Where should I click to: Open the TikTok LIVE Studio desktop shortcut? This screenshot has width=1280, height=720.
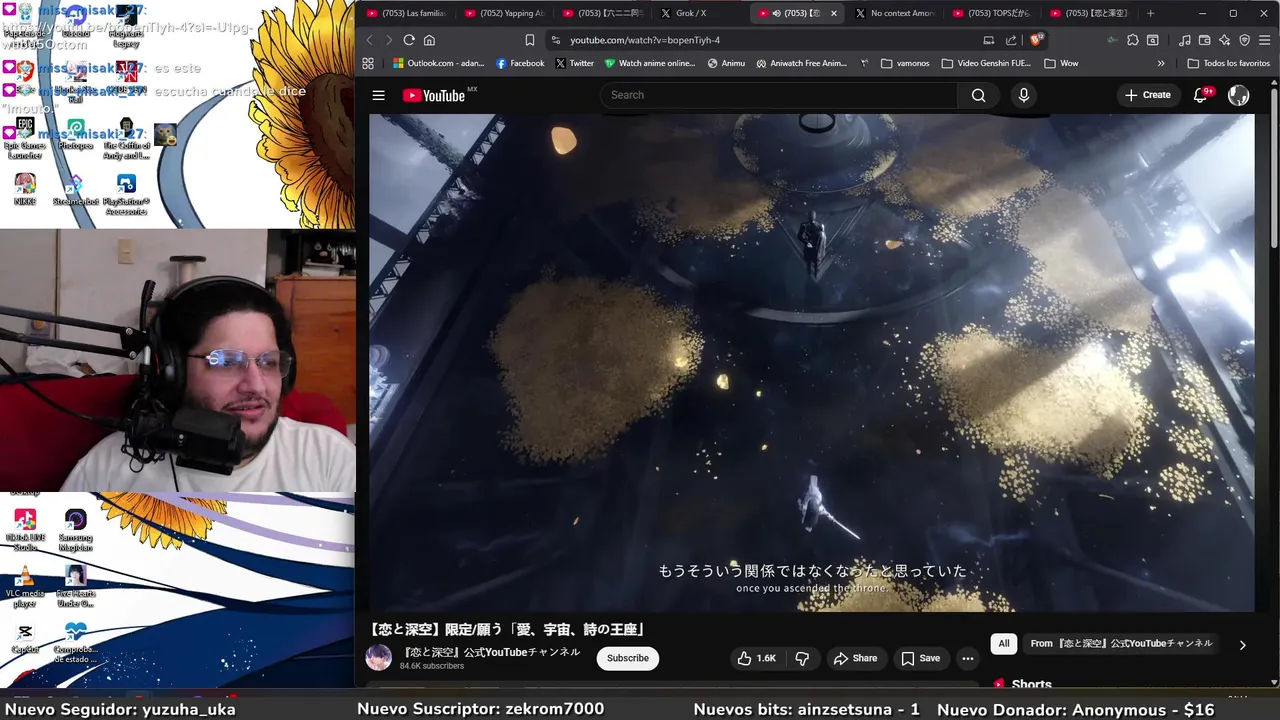pos(25,530)
